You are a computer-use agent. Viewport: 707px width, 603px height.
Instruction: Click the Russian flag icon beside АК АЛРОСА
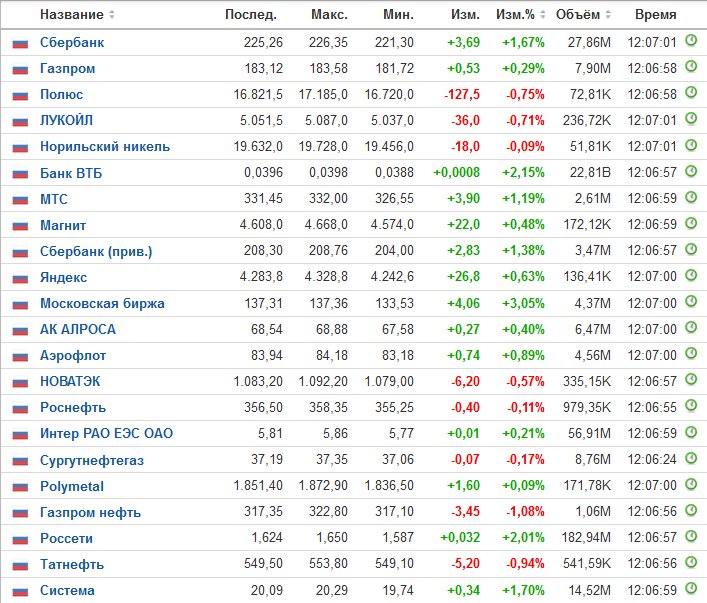tap(20, 330)
